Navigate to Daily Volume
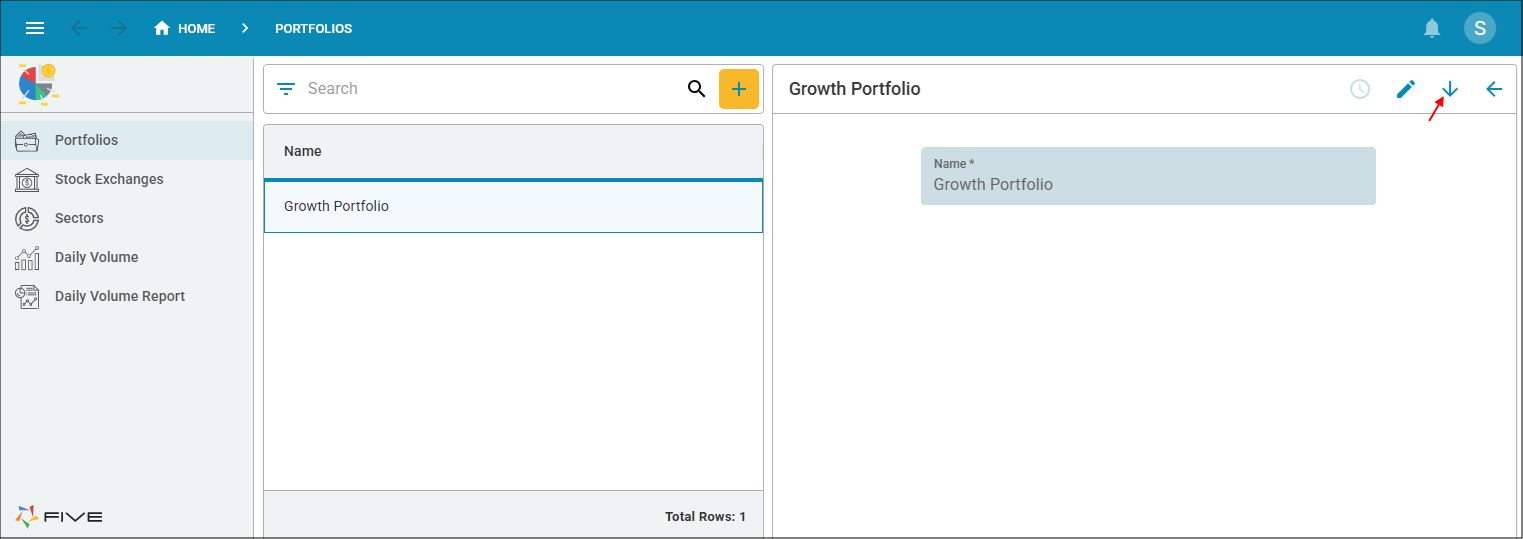Image resolution: width=1523 pixels, height=539 pixels. click(x=96, y=257)
